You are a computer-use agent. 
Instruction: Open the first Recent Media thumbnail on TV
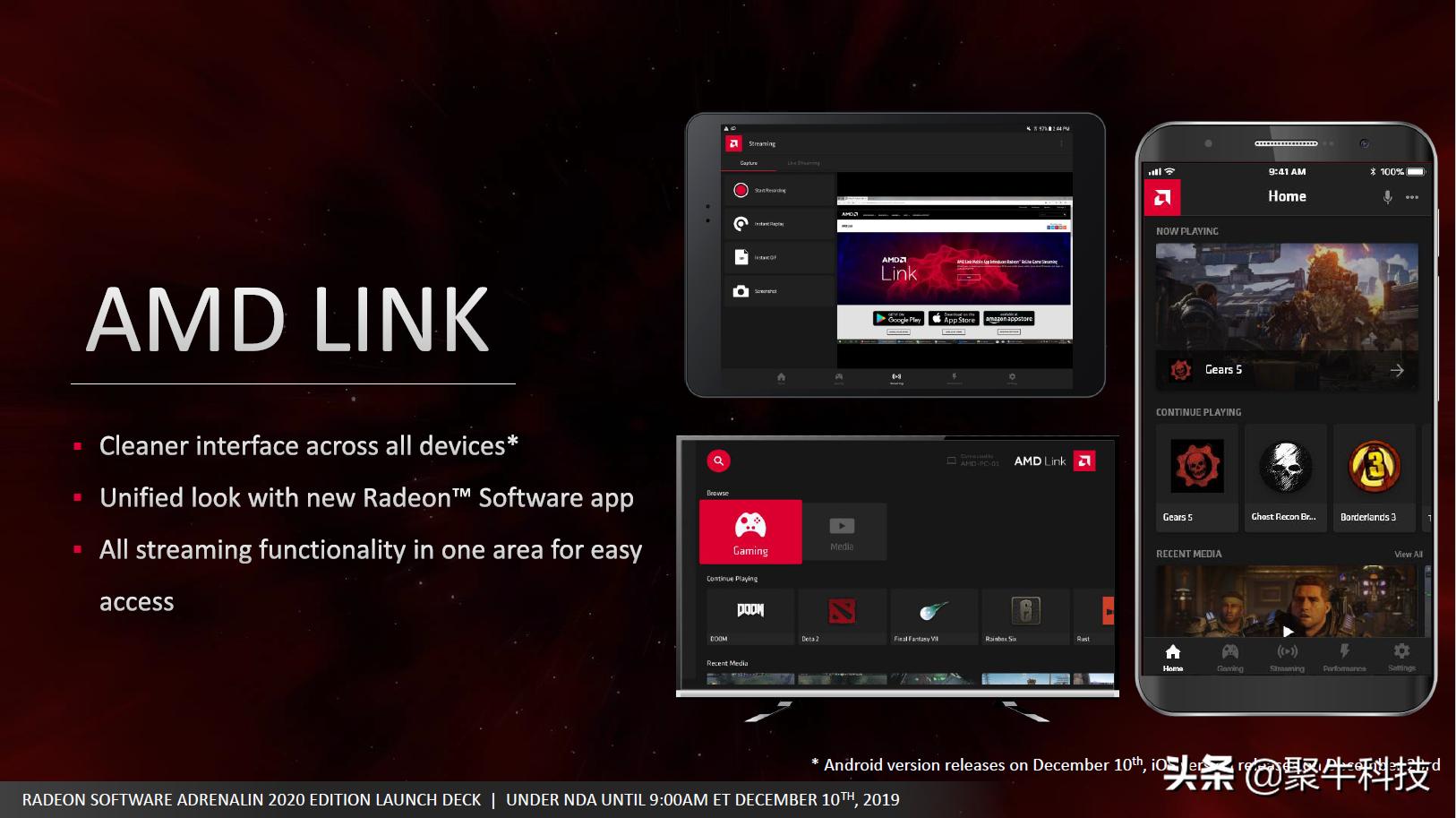[750, 679]
